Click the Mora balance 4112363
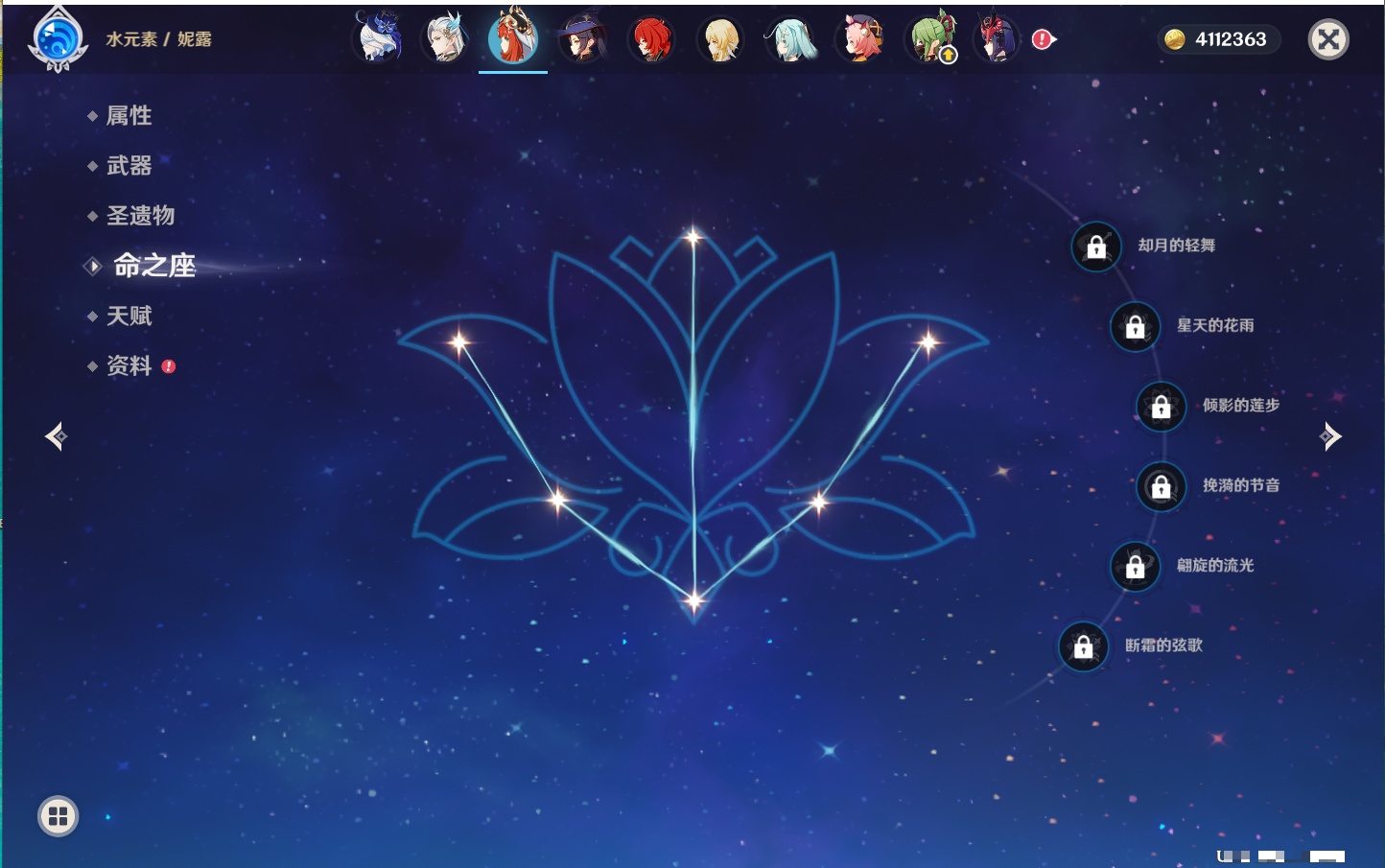The width and height of the screenshot is (1385, 868). 1219,39
